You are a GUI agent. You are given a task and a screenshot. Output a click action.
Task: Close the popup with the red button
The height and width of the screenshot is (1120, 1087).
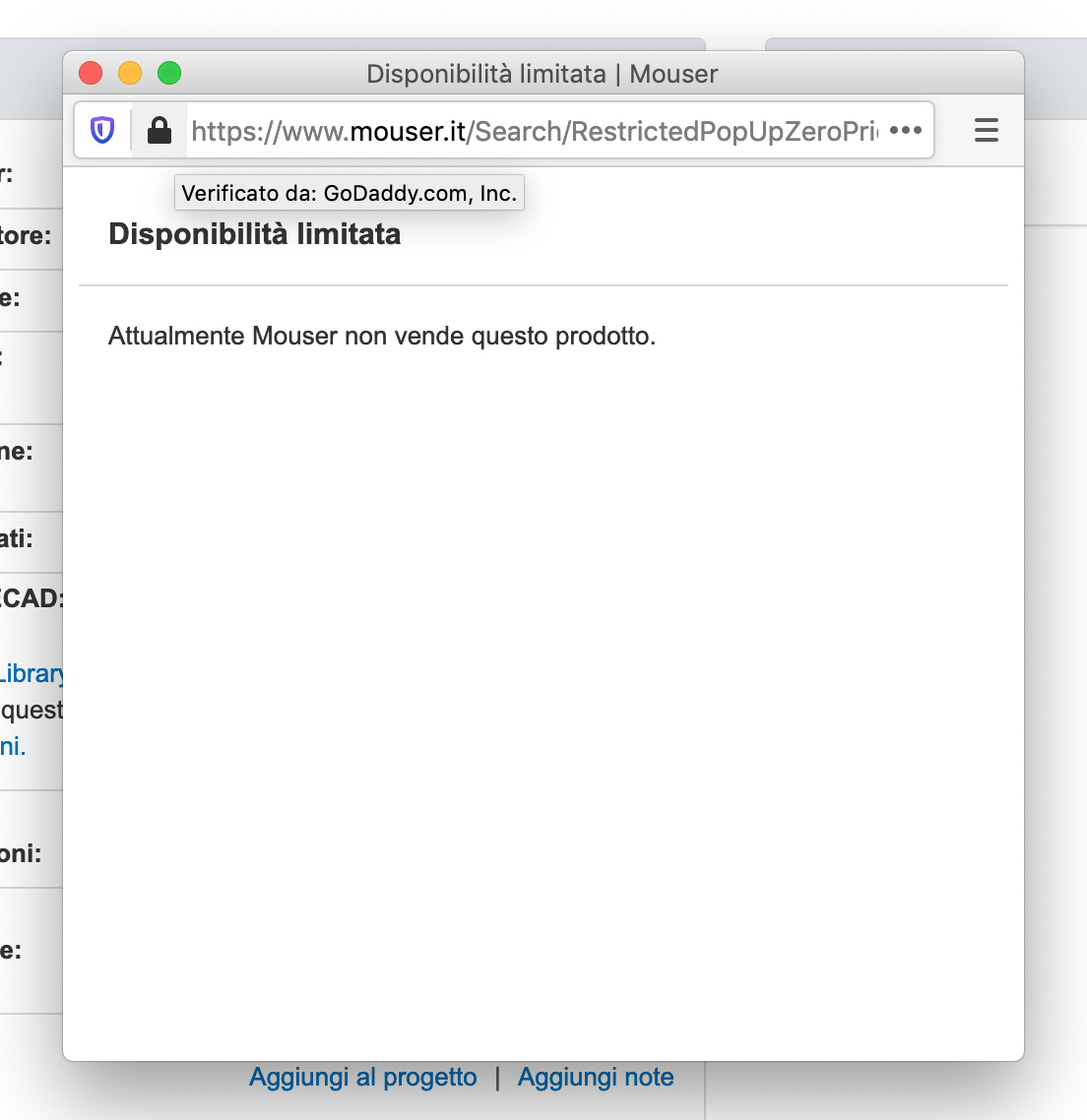[x=91, y=73]
